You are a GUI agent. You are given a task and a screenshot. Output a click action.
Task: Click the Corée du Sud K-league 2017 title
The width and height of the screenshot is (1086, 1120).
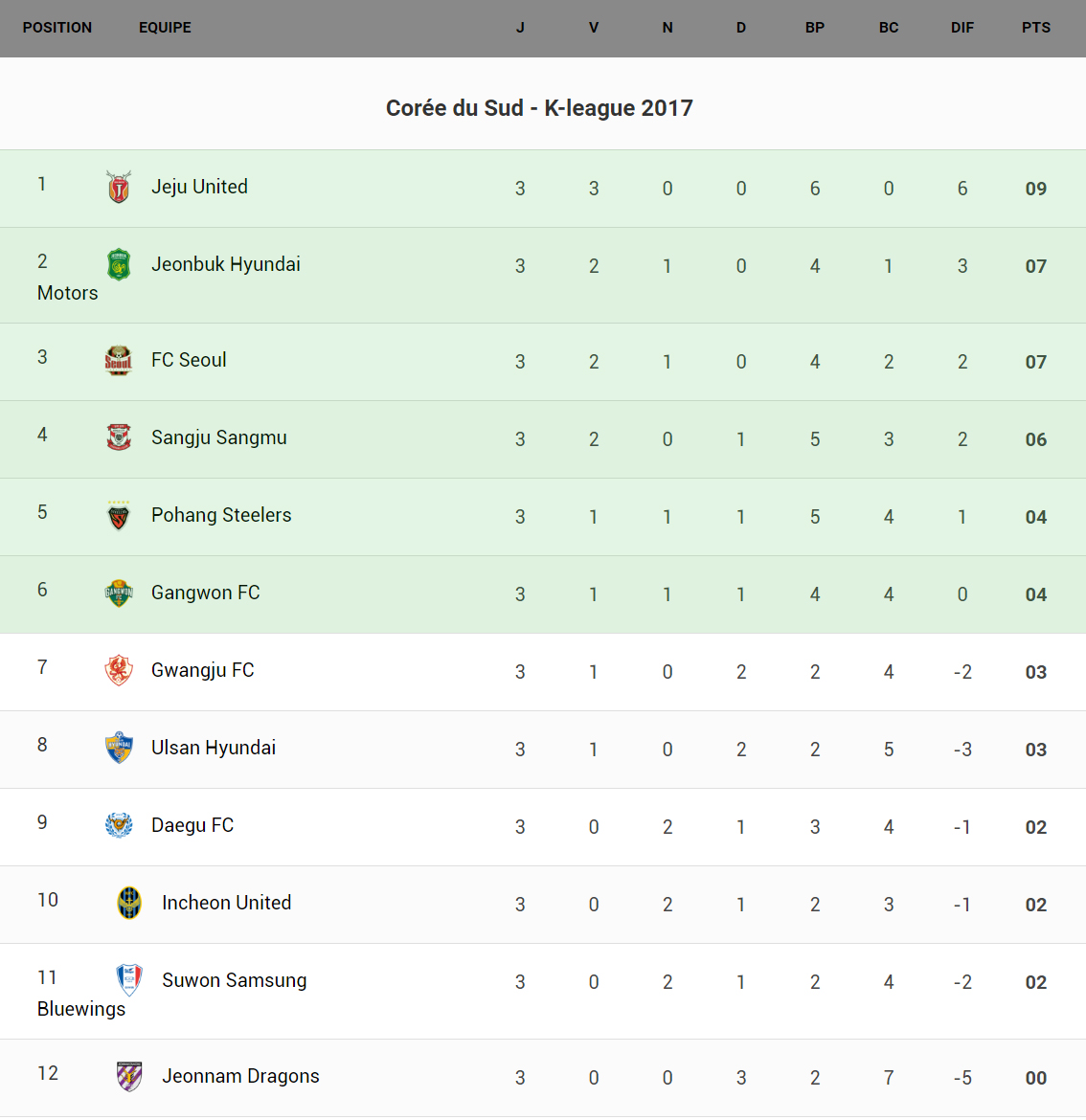tap(539, 108)
